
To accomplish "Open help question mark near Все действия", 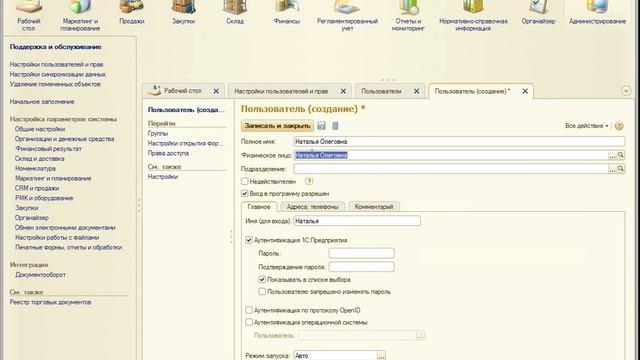I will pyautogui.click(x=619, y=126).
